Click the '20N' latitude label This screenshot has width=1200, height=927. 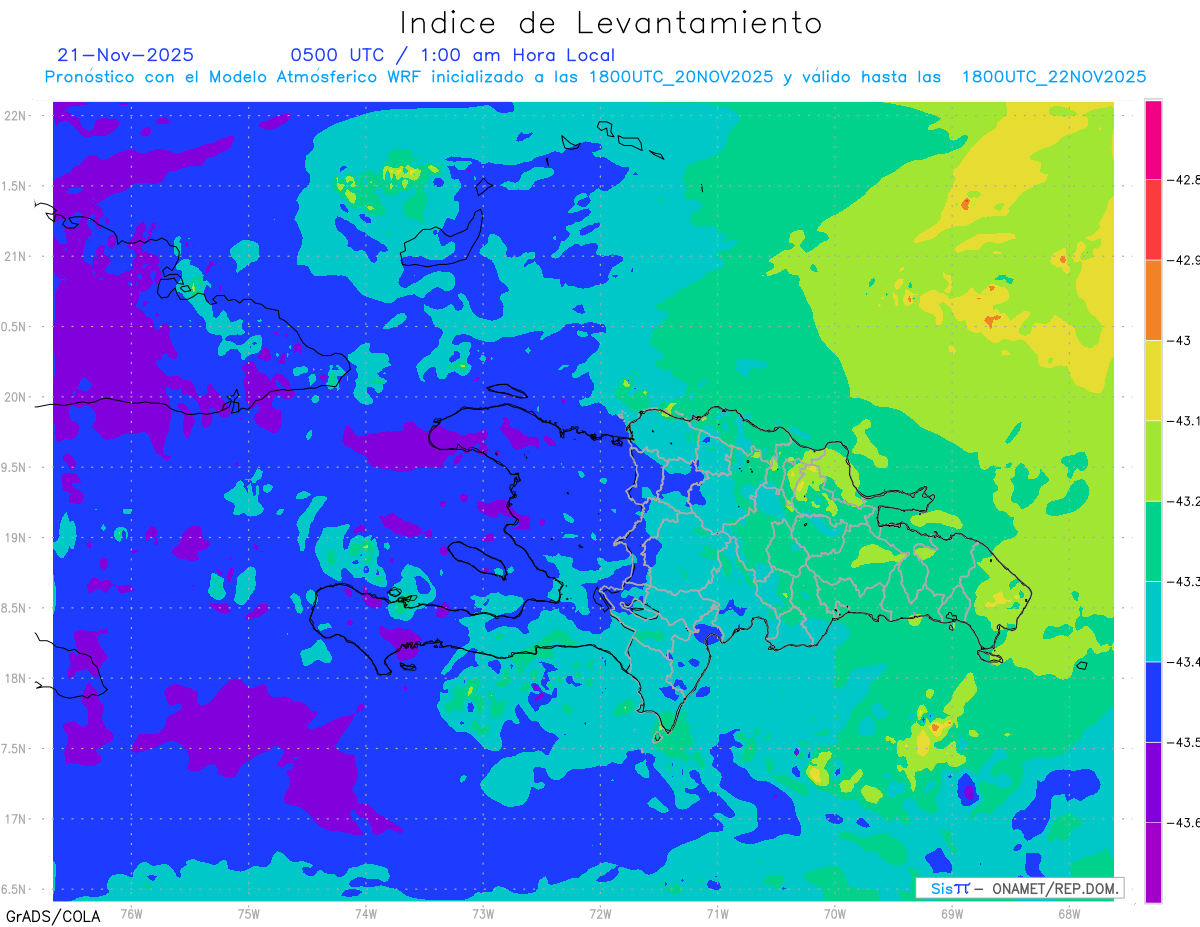click(17, 397)
